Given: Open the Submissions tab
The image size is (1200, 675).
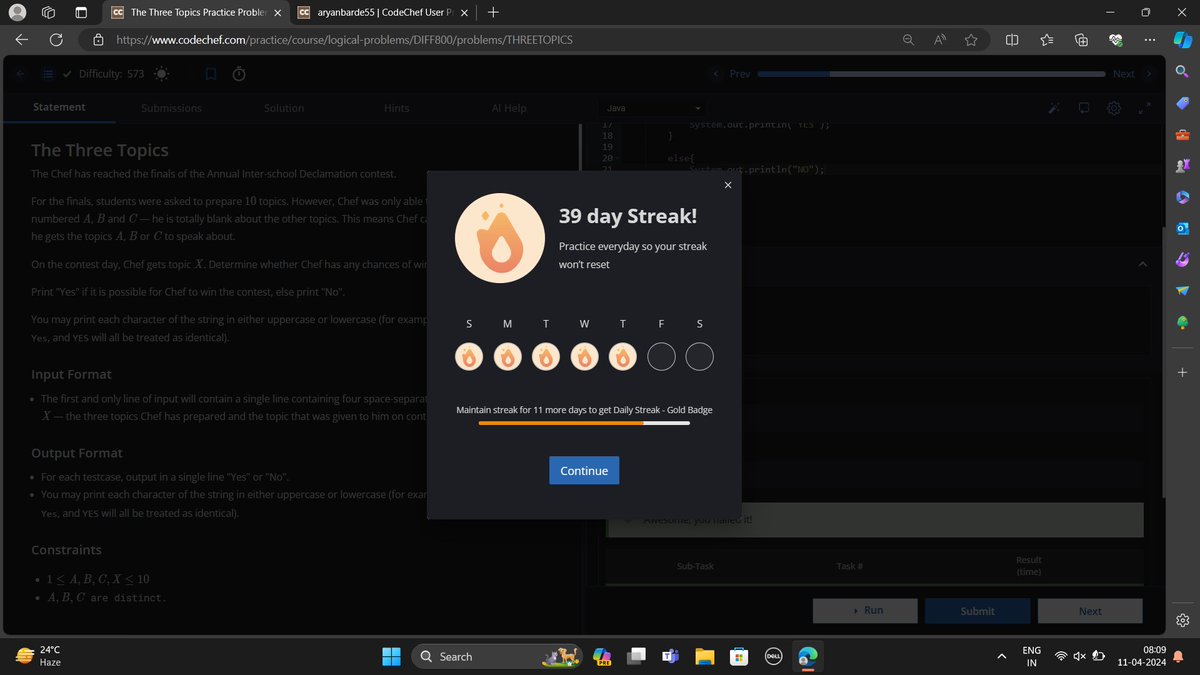Looking at the screenshot, I should (x=171, y=108).
